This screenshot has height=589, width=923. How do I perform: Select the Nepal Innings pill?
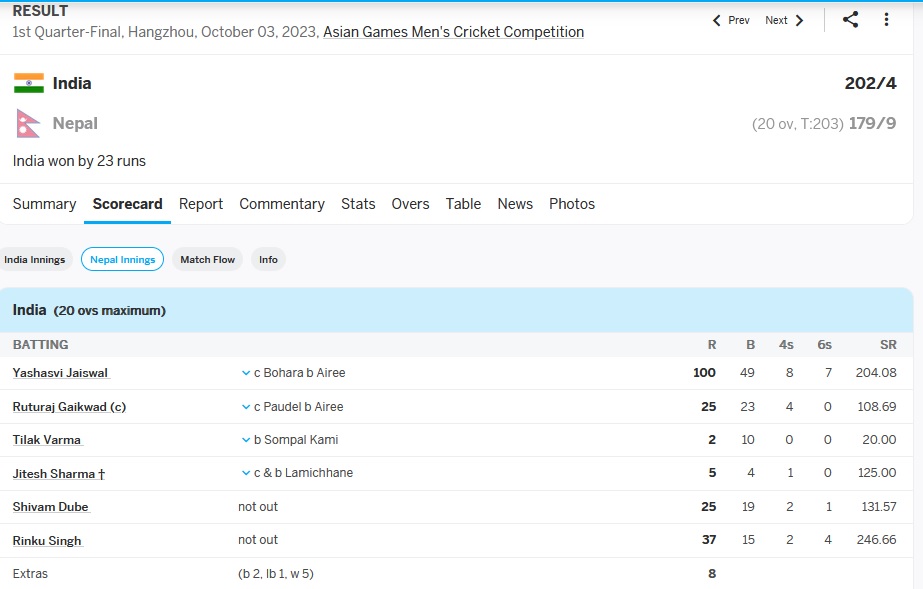pos(122,259)
